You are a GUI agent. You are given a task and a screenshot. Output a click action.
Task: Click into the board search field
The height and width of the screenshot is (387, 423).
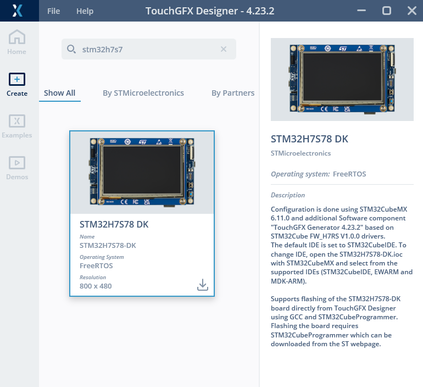[149, 49]
